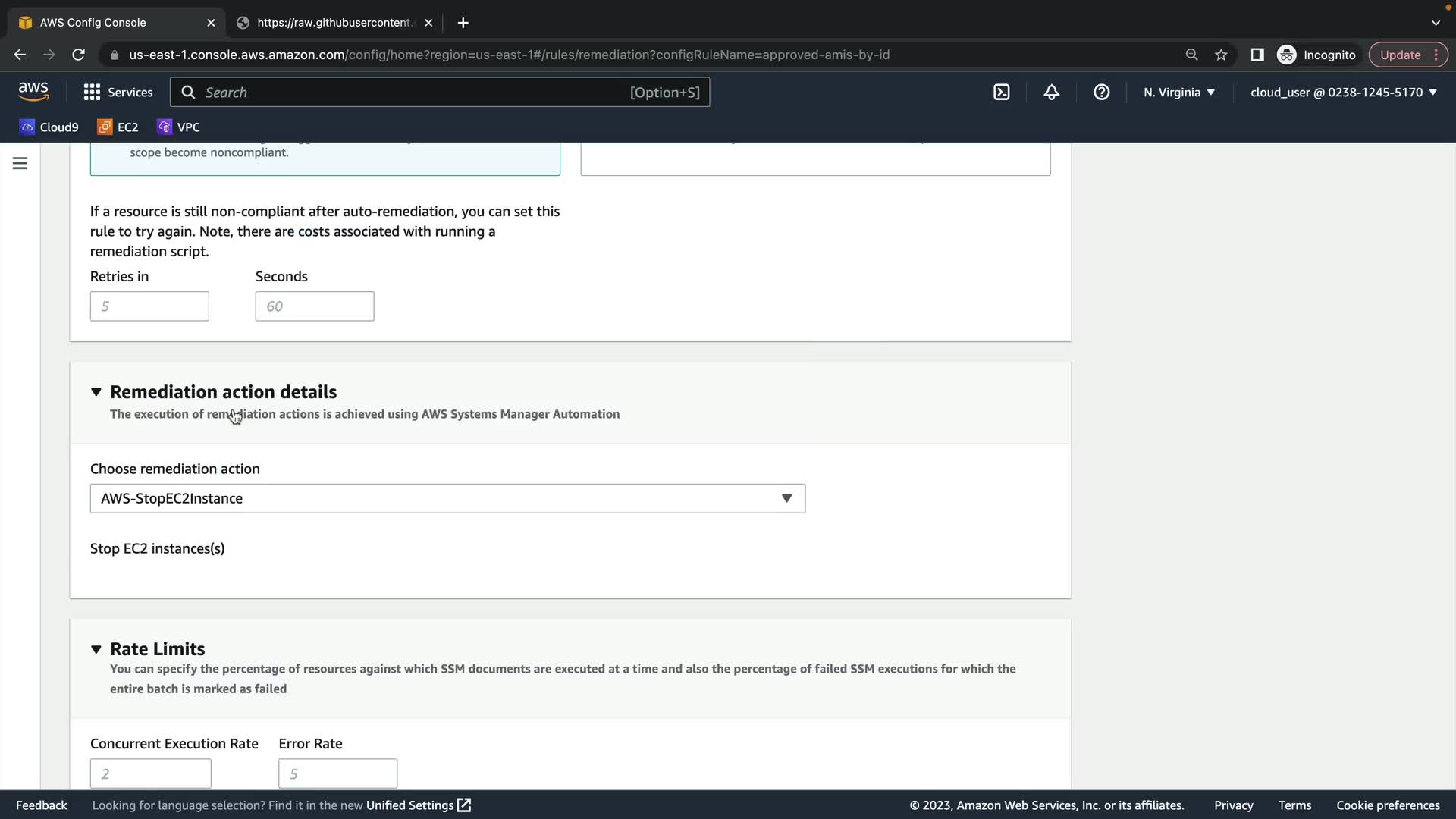
Task: Click the Feedback button in footer
Action: [x=42, y=805]
